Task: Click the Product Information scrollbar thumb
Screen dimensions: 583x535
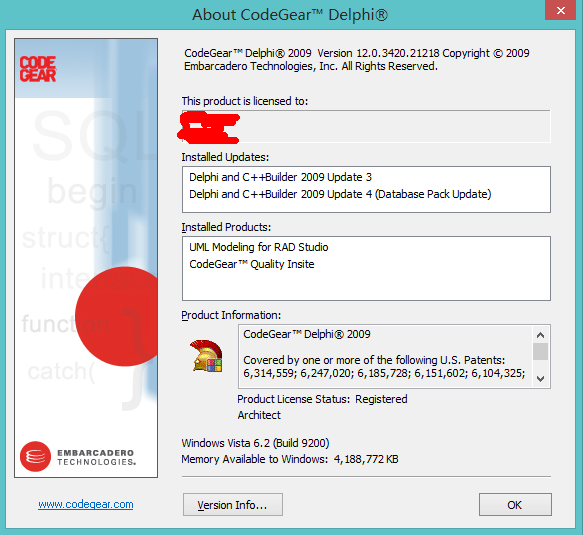Action: point(541,352)
